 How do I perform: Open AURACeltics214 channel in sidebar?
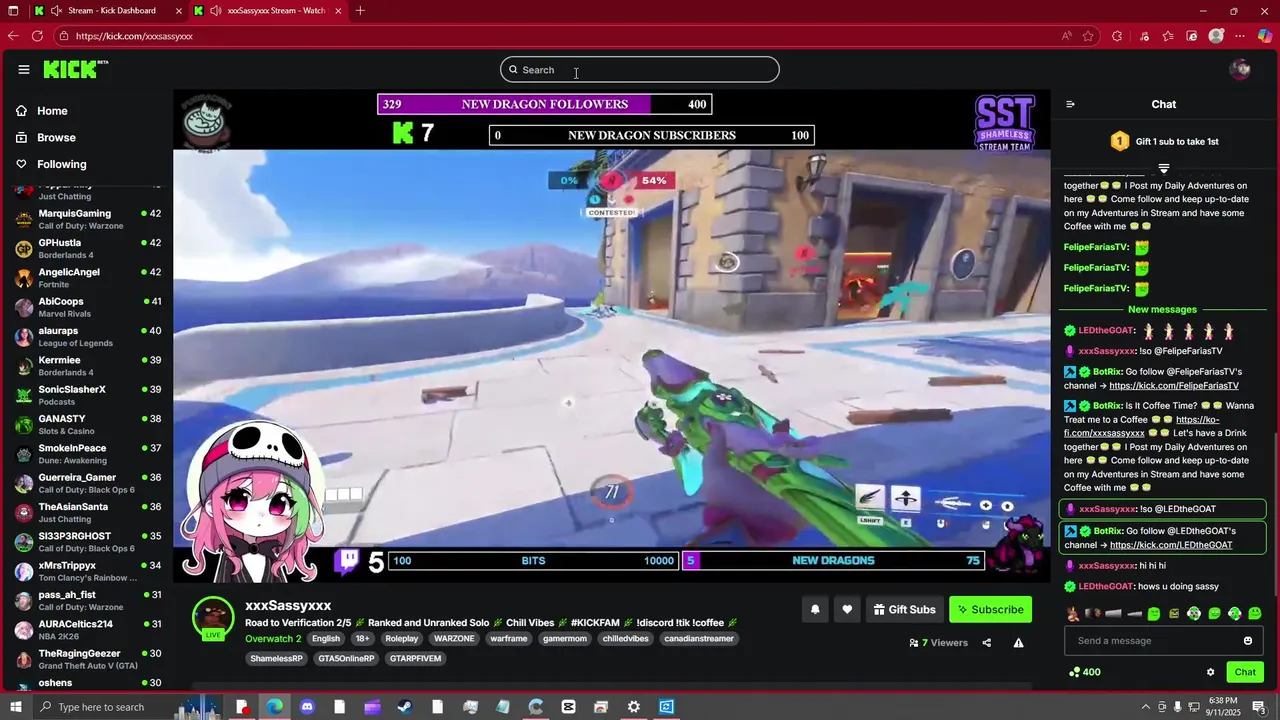tap(88, 630)
